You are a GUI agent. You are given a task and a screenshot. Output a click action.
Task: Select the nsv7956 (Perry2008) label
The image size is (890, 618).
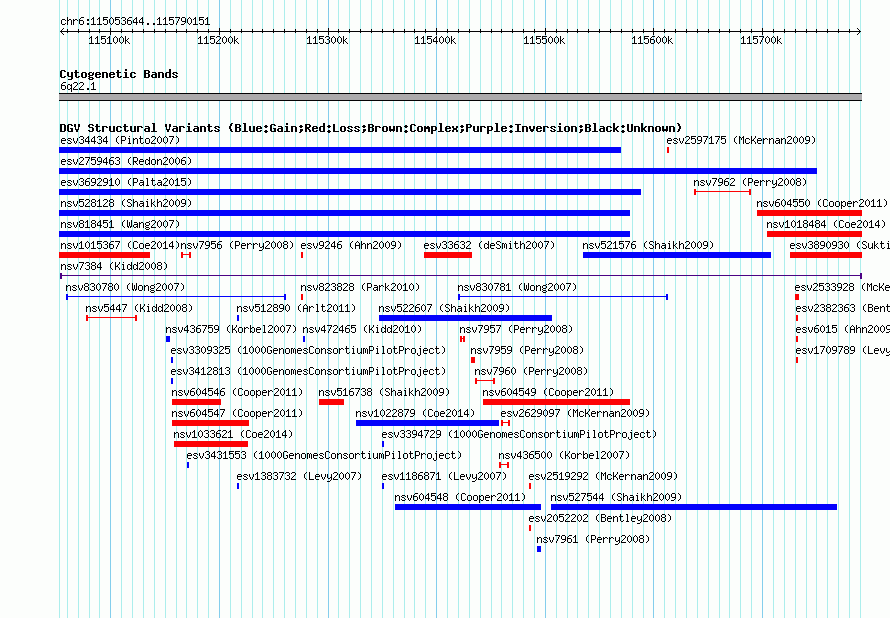point(237,245)
